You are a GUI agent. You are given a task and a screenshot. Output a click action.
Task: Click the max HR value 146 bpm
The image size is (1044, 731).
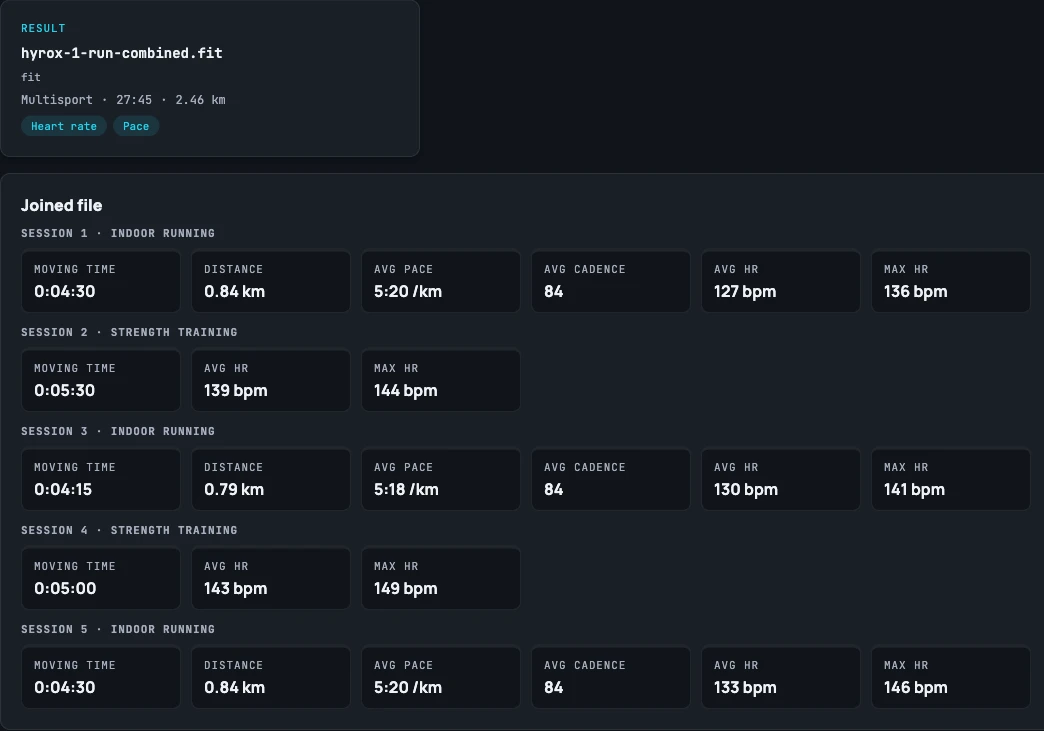915,688
